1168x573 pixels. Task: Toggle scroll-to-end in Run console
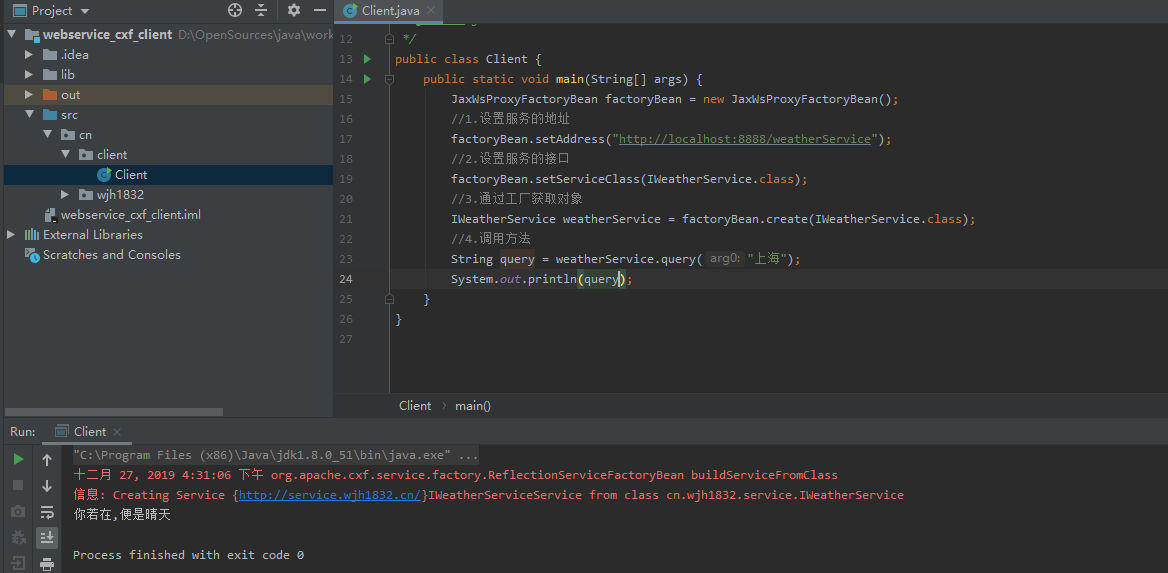point(47,538)
